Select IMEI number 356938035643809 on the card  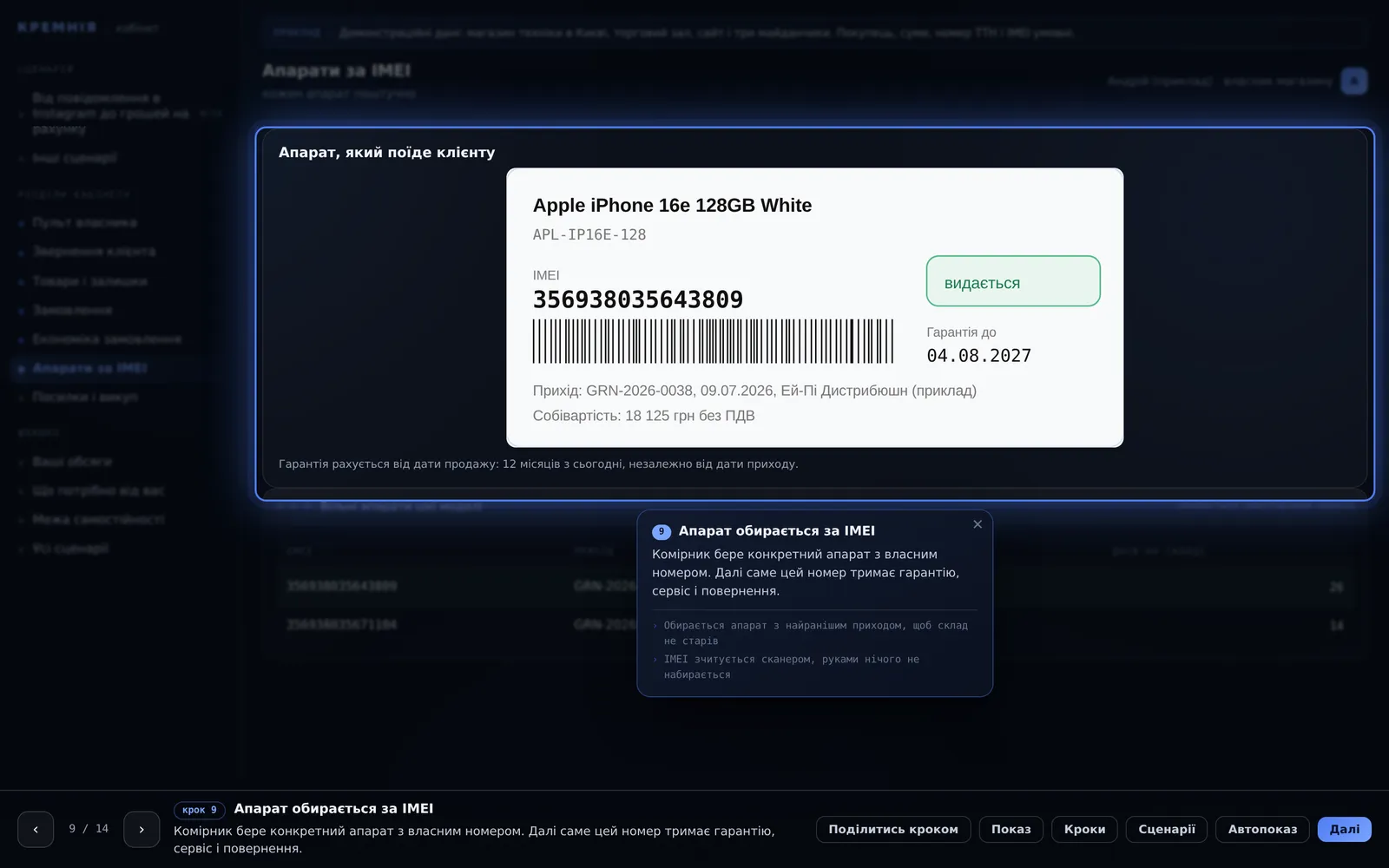tap(638, 299)
